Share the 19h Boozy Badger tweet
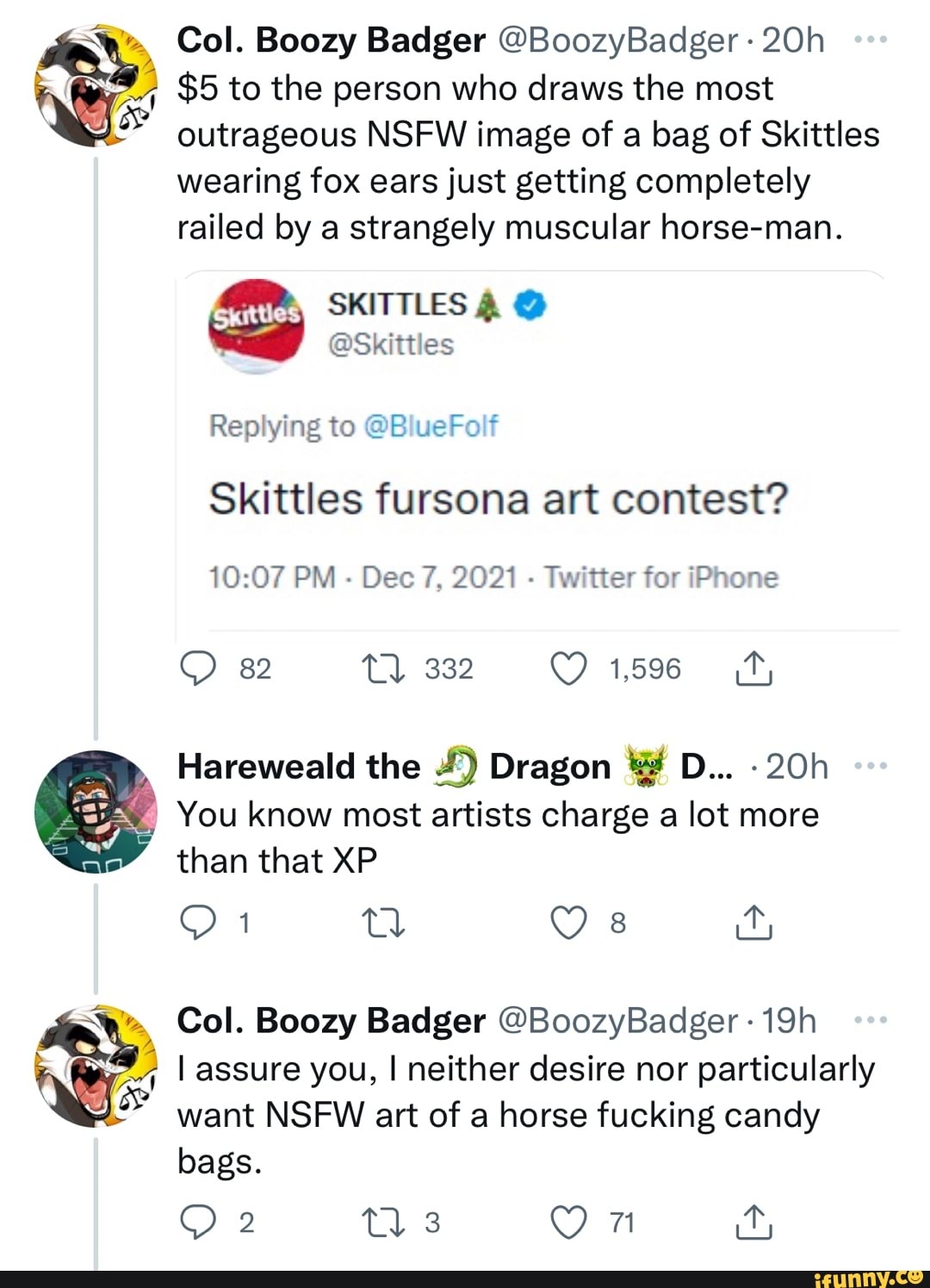The image size is (930, 1288). (x=753, y=1222)
